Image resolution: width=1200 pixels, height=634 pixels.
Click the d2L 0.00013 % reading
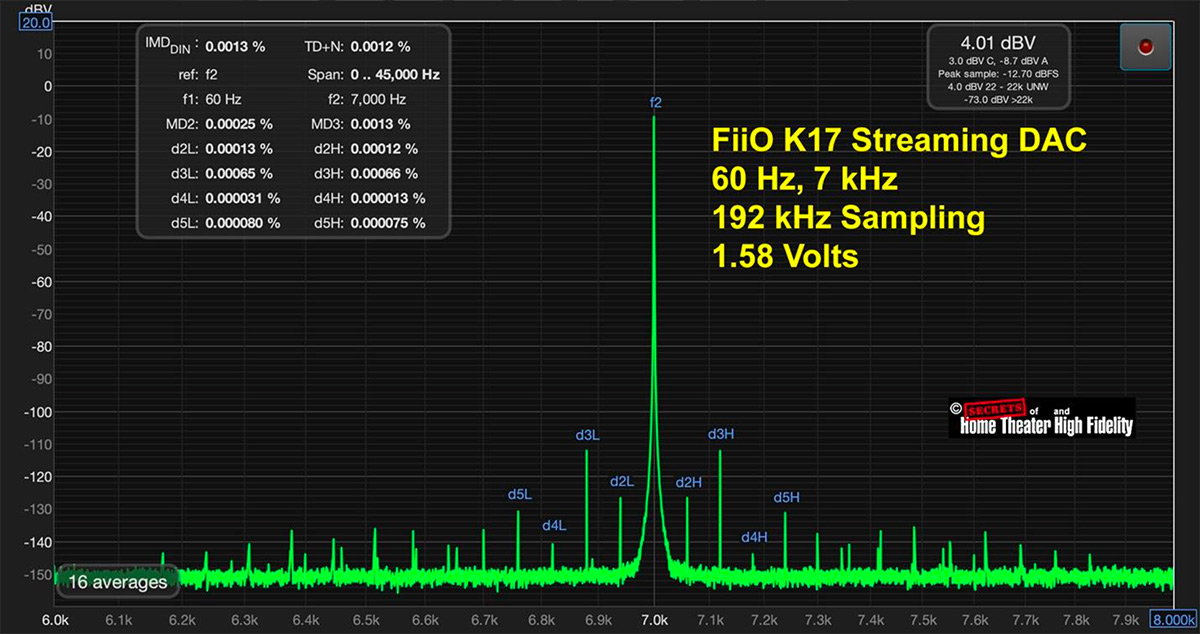(x=239, y=149)
